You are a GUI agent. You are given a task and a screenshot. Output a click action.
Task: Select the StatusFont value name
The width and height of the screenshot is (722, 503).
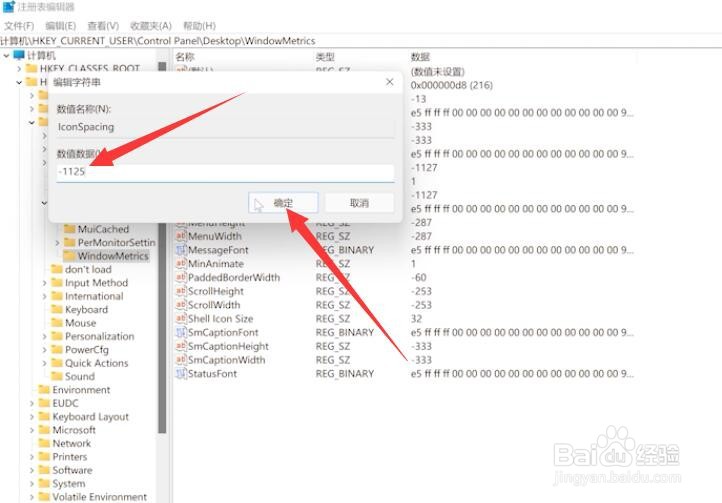coord(212,374)
